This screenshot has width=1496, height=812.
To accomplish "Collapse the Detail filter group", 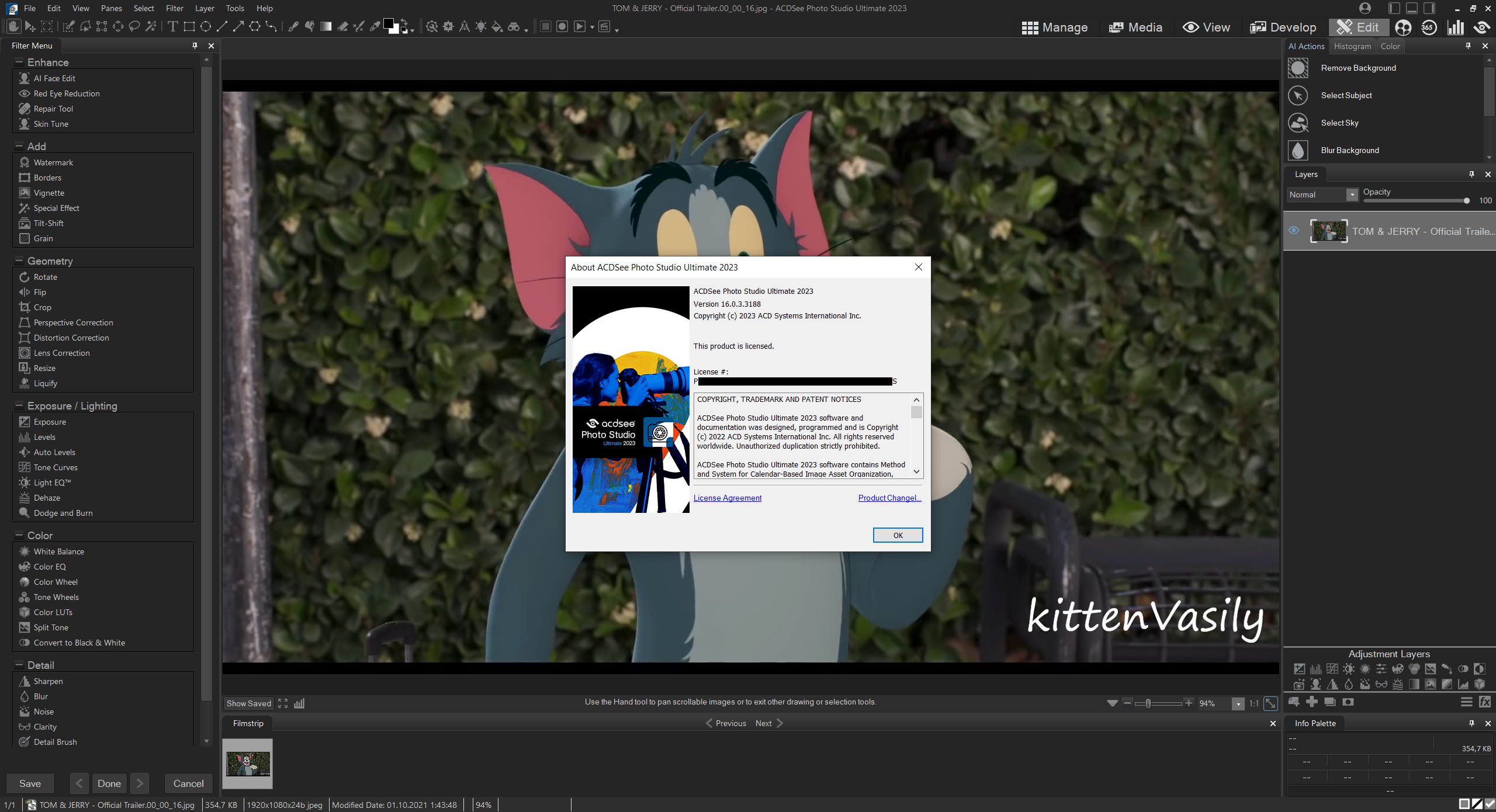I will click(x=19, y=665).
